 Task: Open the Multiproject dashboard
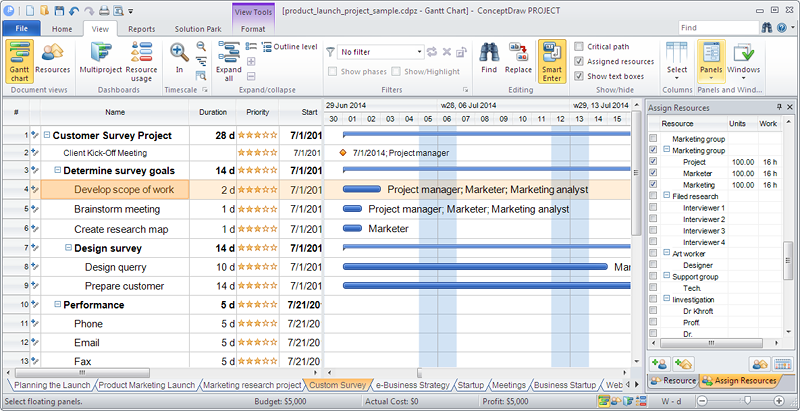[101, 60]
